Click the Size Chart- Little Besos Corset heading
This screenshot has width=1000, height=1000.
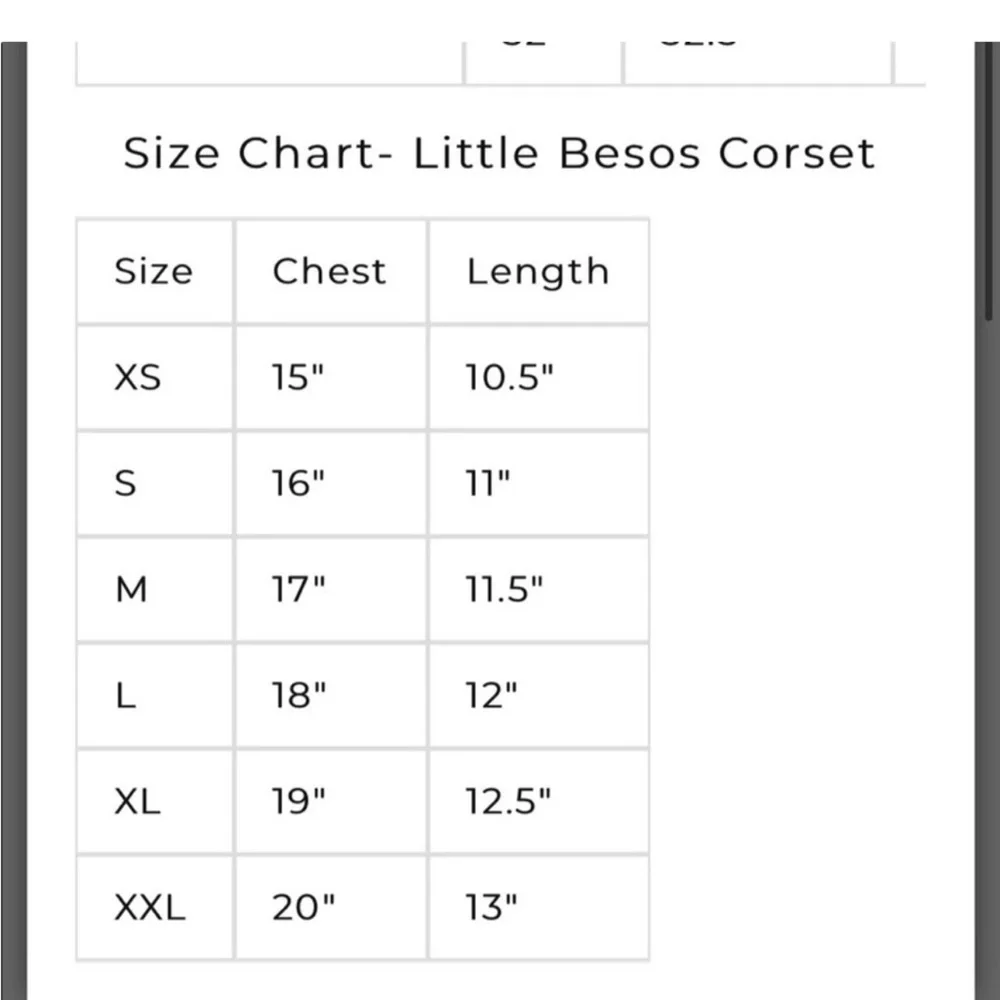(499, 154)
